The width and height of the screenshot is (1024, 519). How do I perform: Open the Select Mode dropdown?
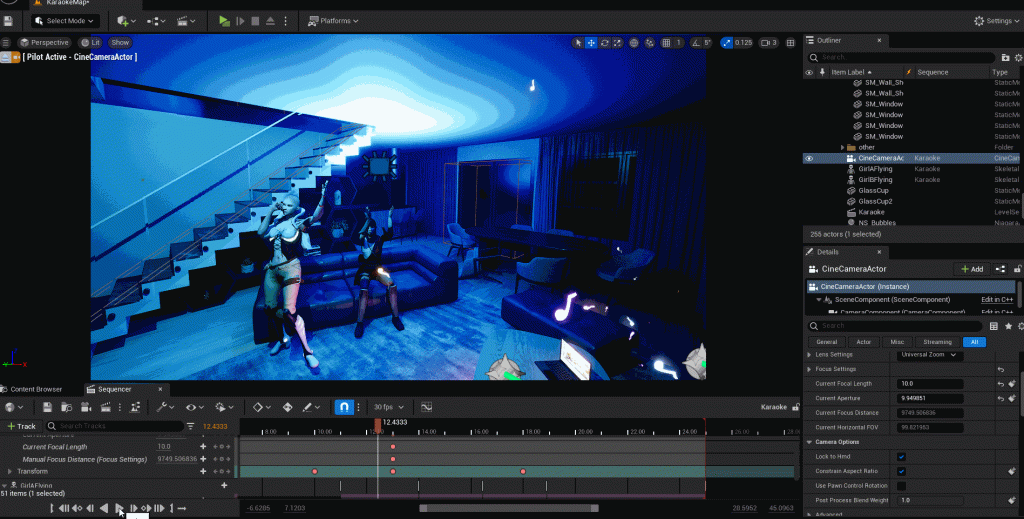pyautogui.click(x=65, y=20)
